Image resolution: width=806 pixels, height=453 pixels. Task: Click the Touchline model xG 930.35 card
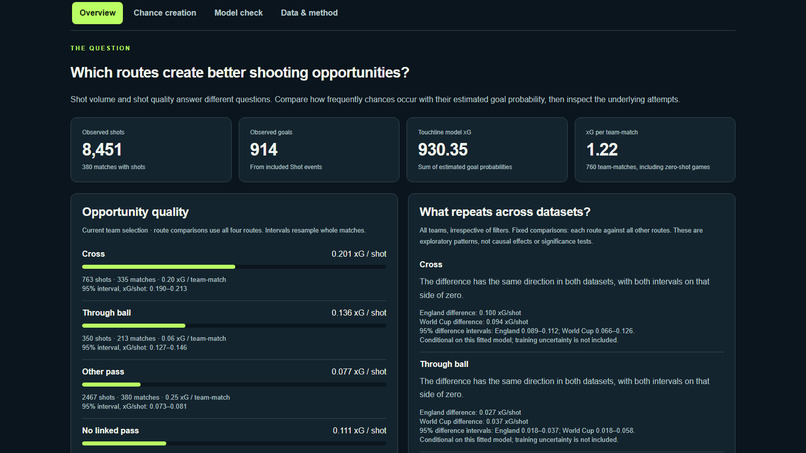point(487,150)
